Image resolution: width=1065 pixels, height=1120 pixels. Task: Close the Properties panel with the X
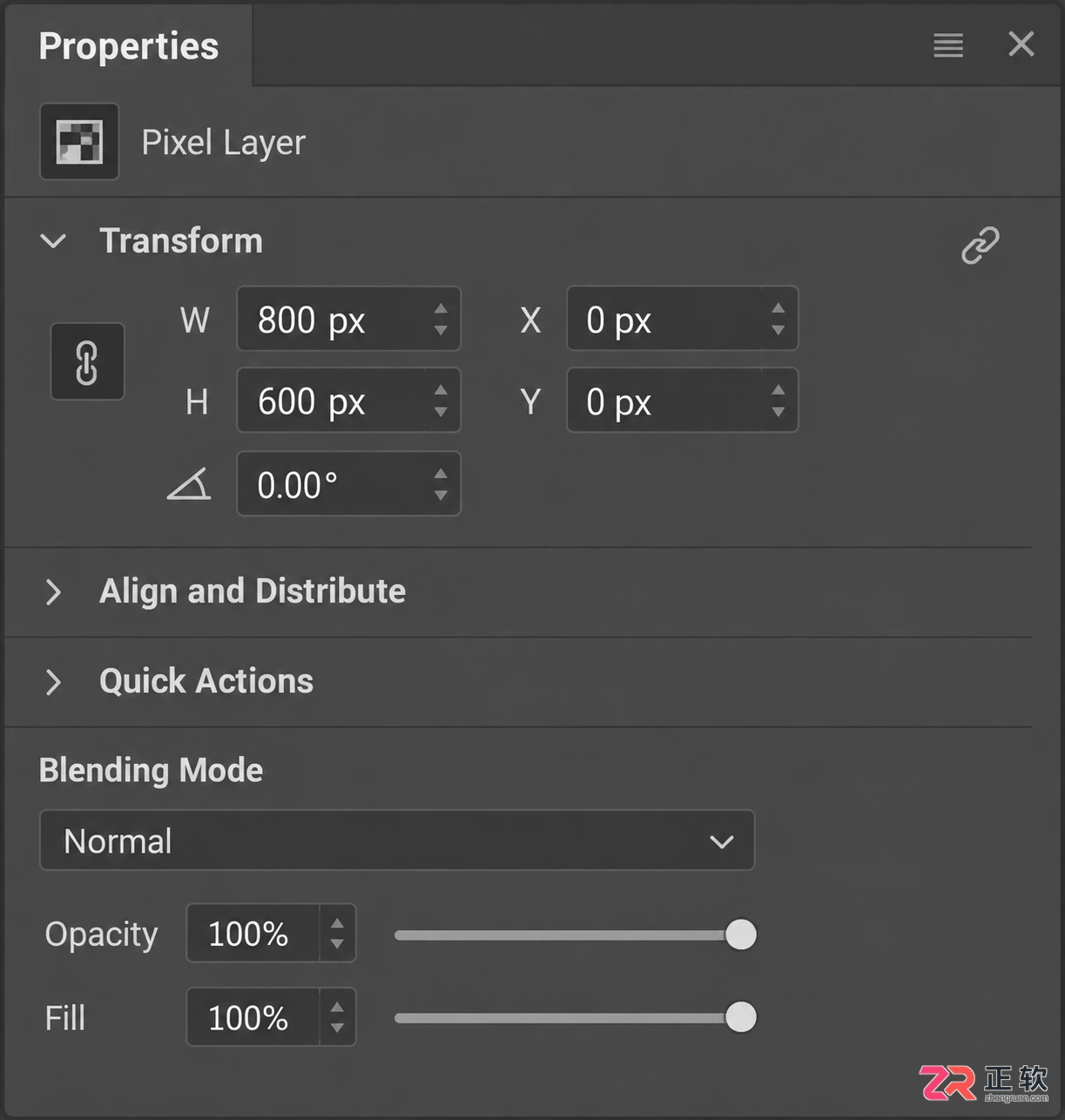point(1021,44)
